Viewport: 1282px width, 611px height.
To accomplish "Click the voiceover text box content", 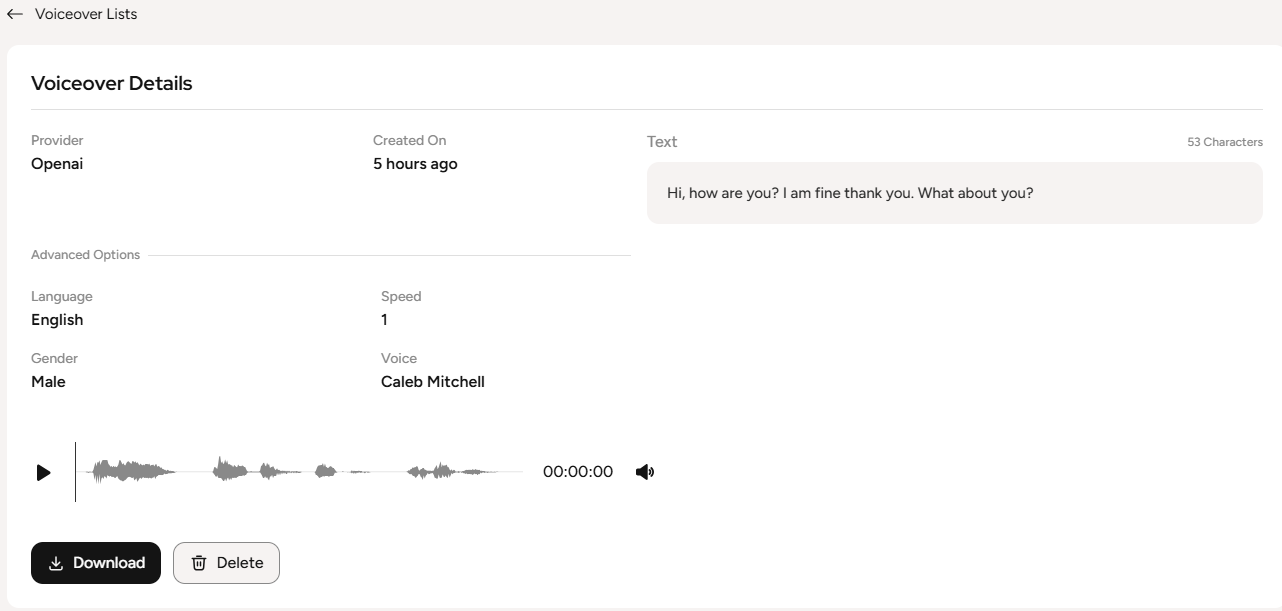I will point(849,193).
